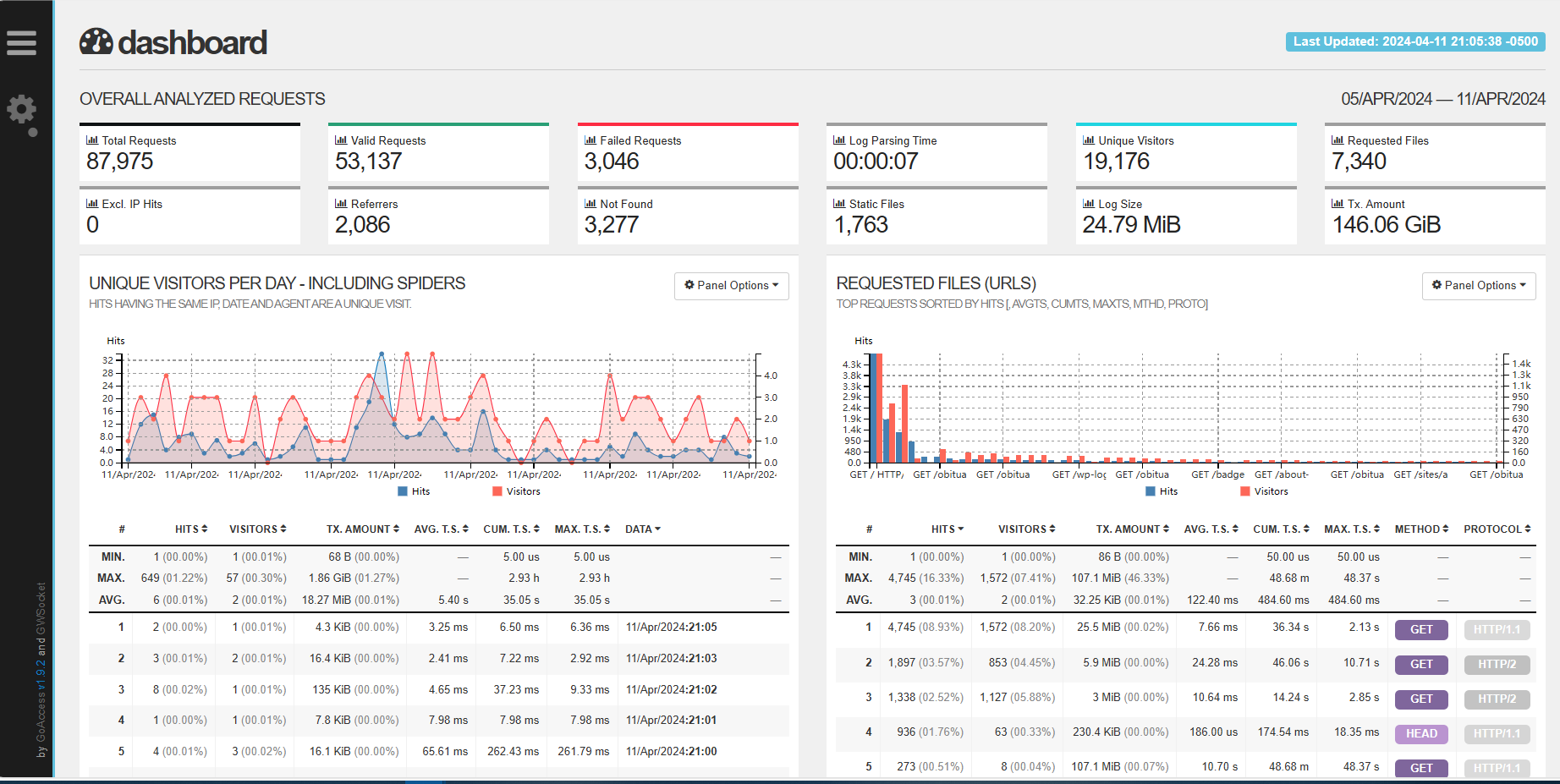The height and width of the screenshot is (784, 1560).
Task: Toggle Visitors series in requested files legend
Action: pos(1264,491)
